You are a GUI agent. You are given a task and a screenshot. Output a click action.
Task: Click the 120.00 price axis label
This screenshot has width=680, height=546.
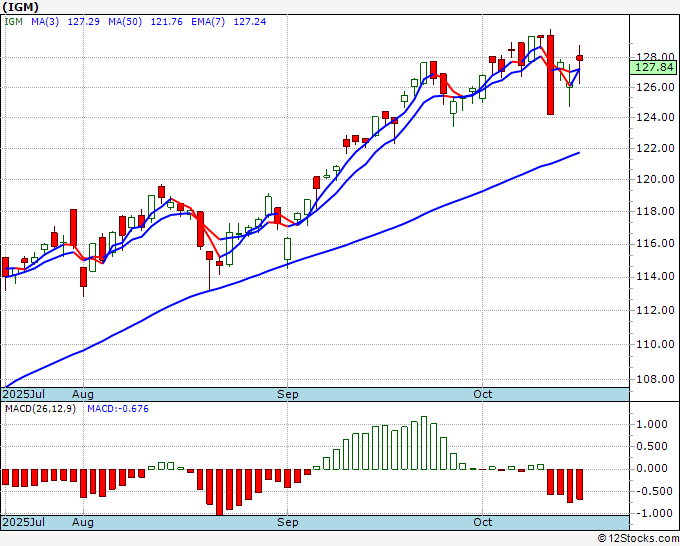point(655,179)
